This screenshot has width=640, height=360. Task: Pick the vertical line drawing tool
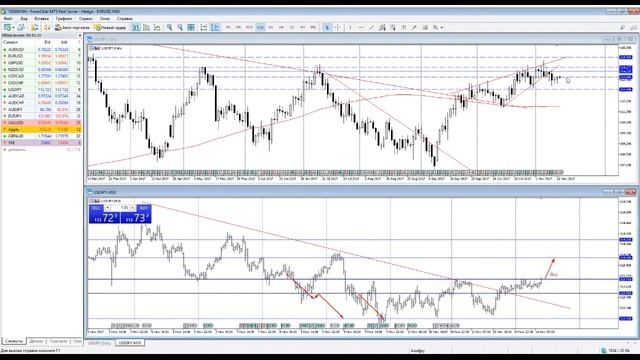350,27
